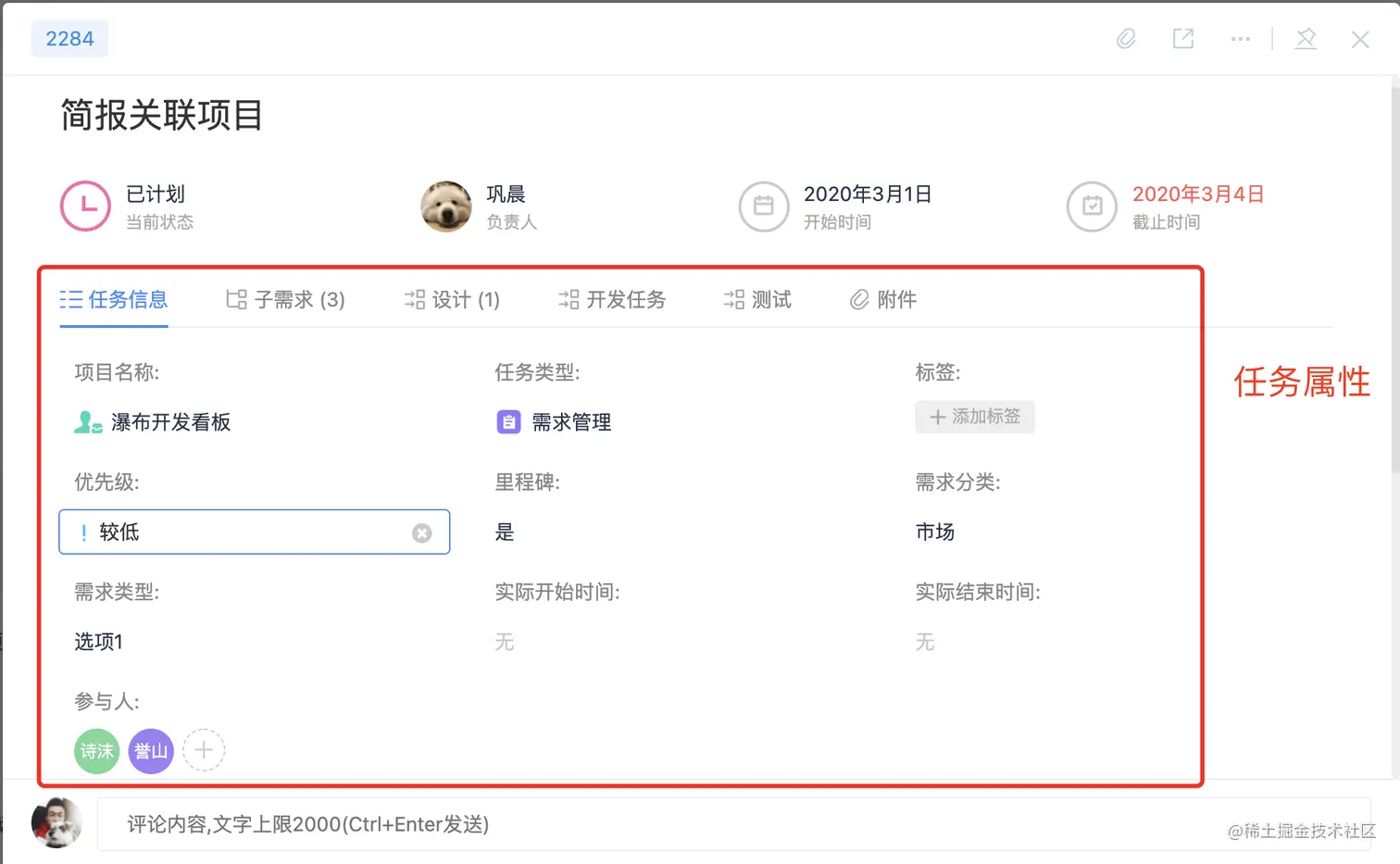Image resolution: width=1400 pixels, height=864 pixels.
Task: Click assignee 巩晨 avatar
Action: pyautogui.click(x=446, y=206)
